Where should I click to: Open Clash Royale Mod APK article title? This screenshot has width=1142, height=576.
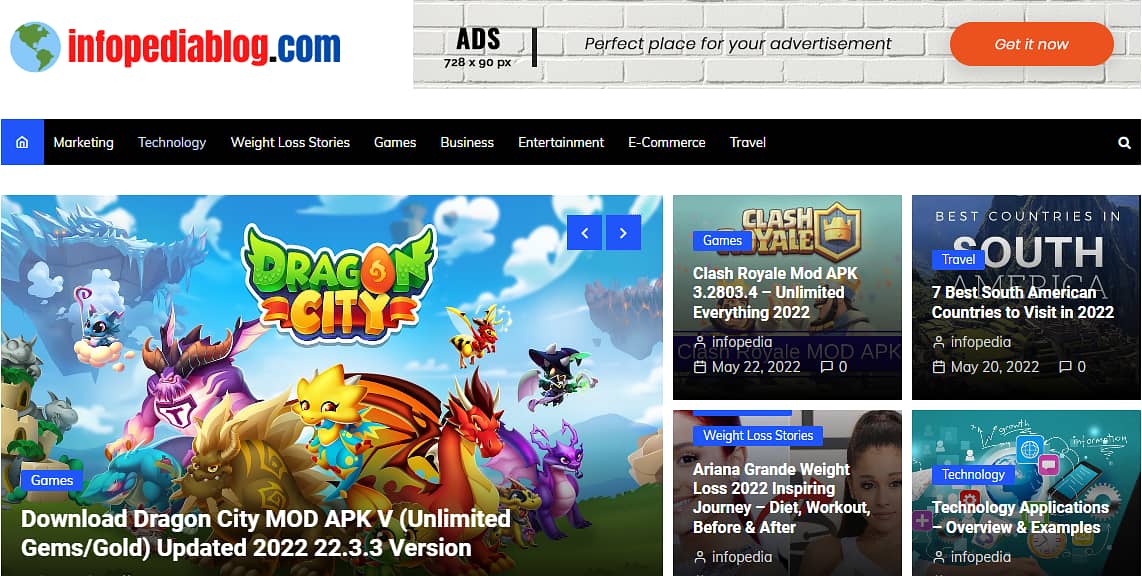pos(776,293)
